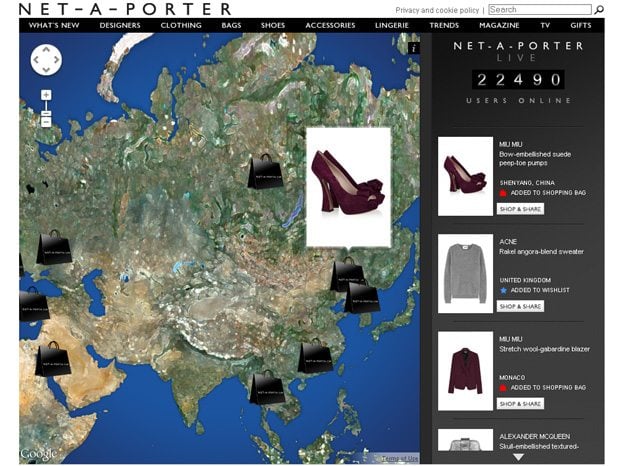The width and height of the screenshot is (620, 466).
Task: Click the shopping bag marker over Africa
Action: pyautogui.click(x=53, y=358)
